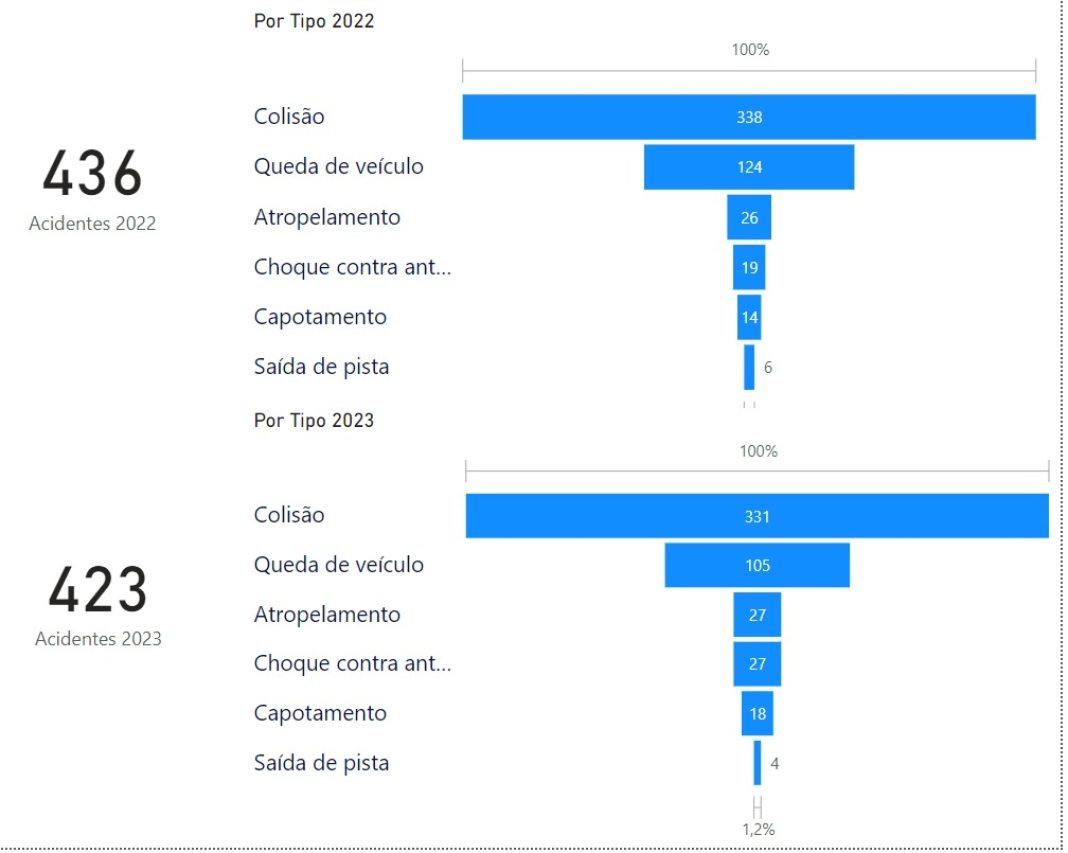The width and height of the screenshot is (1068, 853).
Task: Click the Colisão bar showing 338
Action: 748,117
